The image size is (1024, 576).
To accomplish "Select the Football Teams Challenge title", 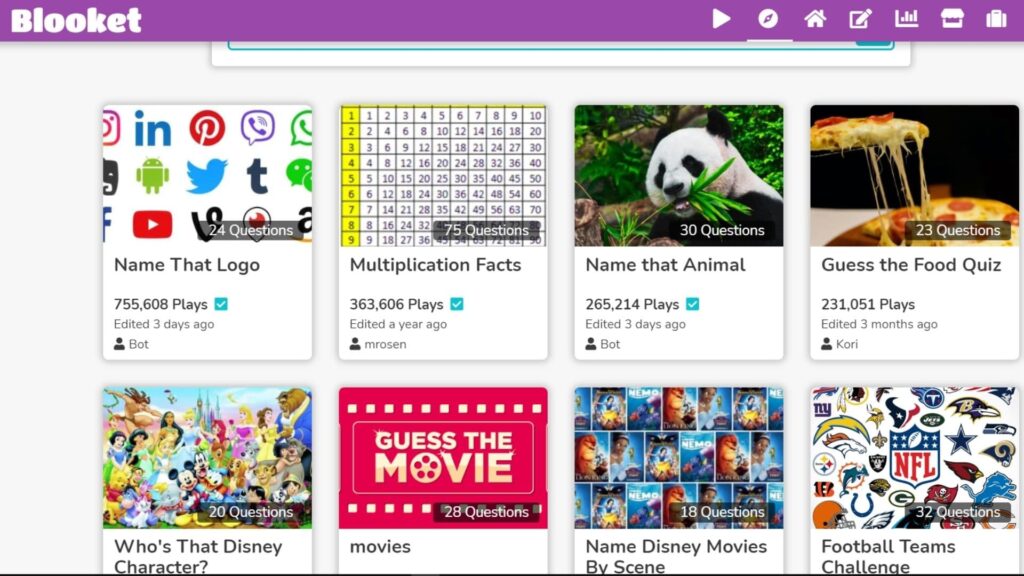I will click(888, 556).
